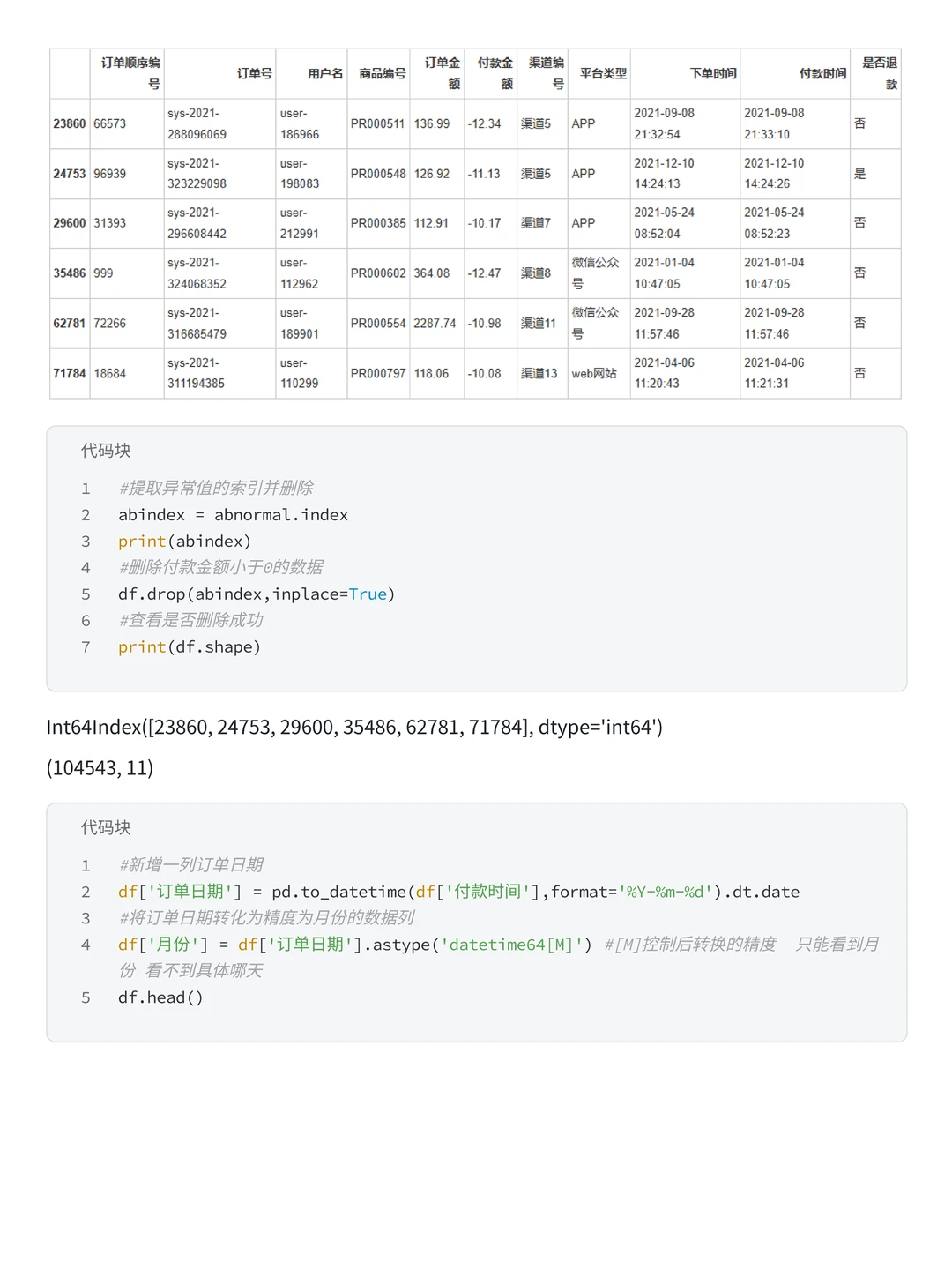Click the df.head() code line
952x1270 pixels.
pyautogui.click(x=160, y=997)
